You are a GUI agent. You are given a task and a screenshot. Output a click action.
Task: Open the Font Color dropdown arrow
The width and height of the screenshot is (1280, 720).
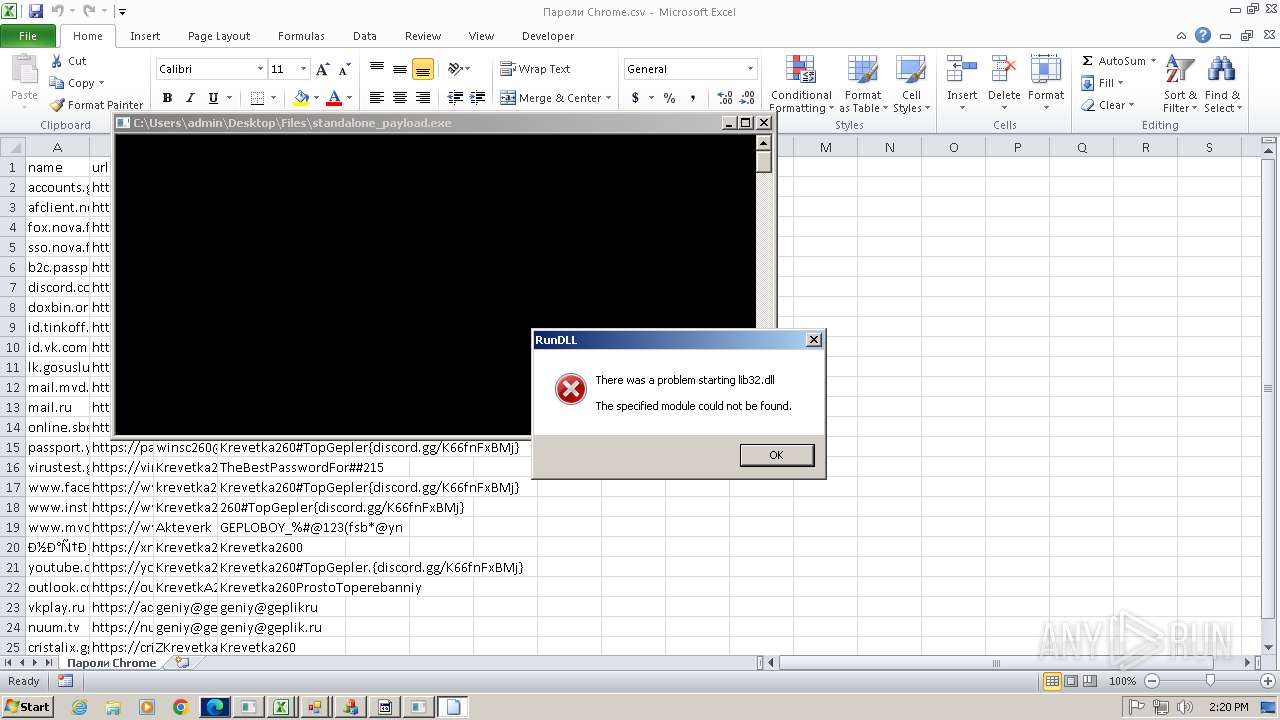click(348, 98)
